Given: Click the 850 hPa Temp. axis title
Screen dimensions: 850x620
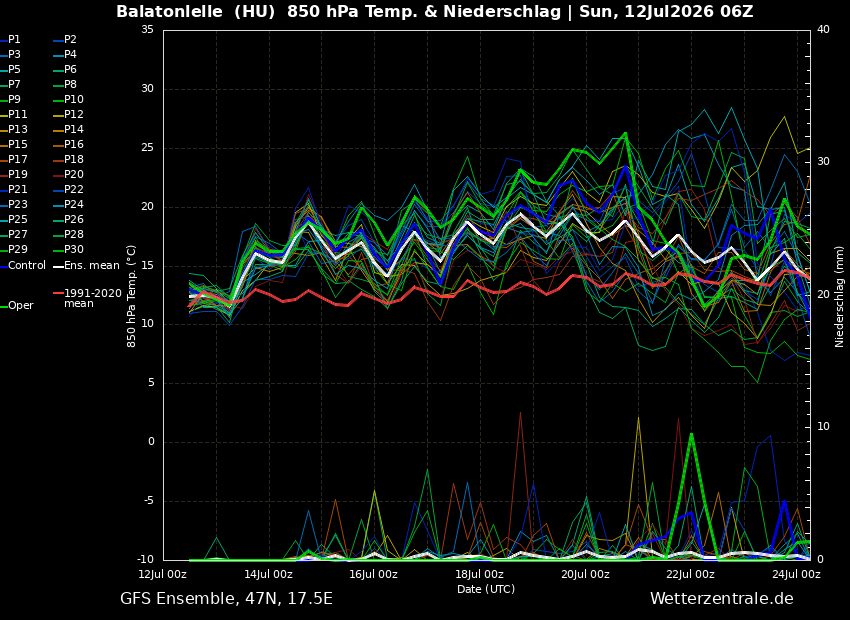Looking at the screenshot, I should coord(131,296).
